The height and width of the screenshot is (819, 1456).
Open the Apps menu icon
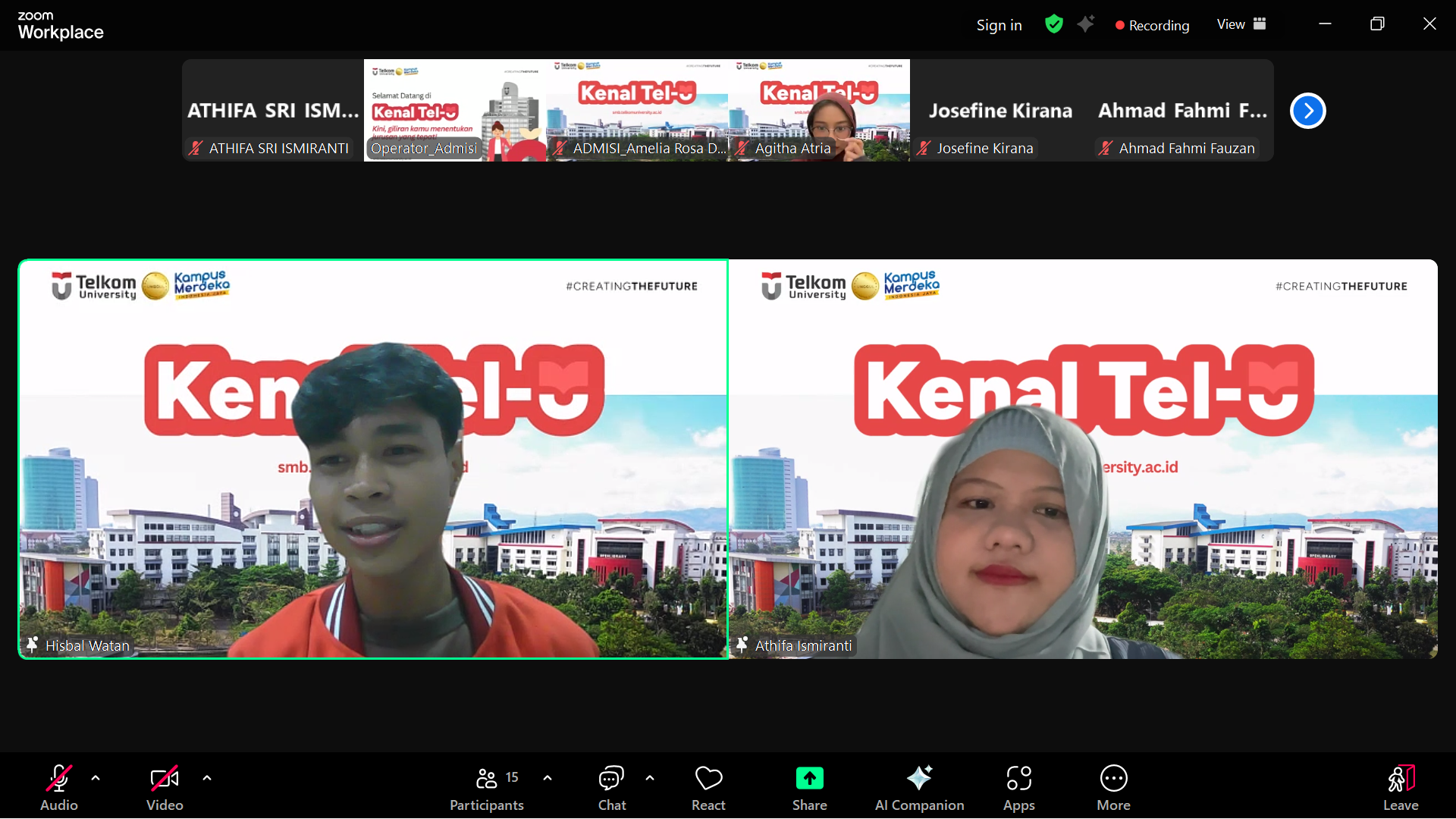[x=1018, y=779]
